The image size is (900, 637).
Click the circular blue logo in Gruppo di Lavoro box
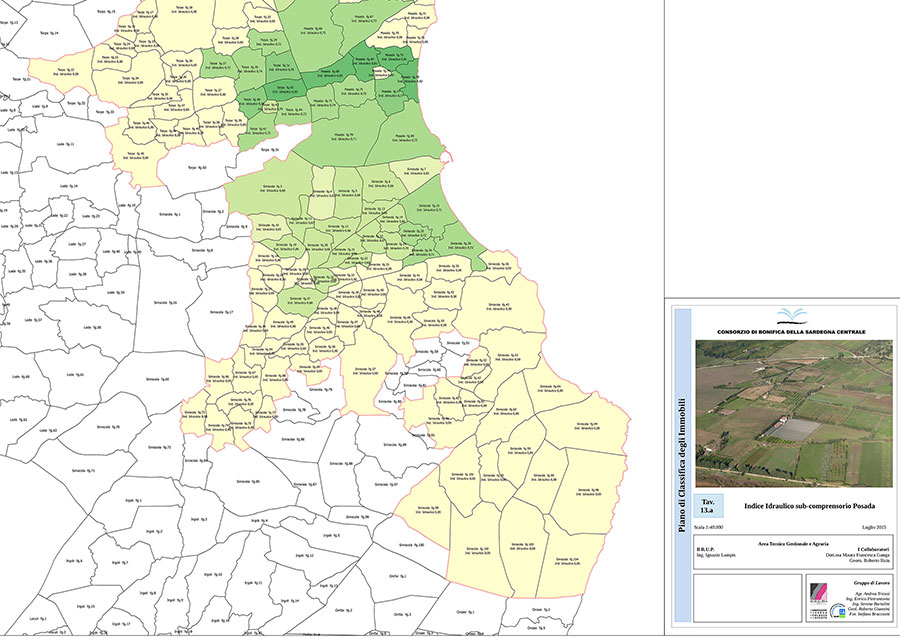pos(837,612)
